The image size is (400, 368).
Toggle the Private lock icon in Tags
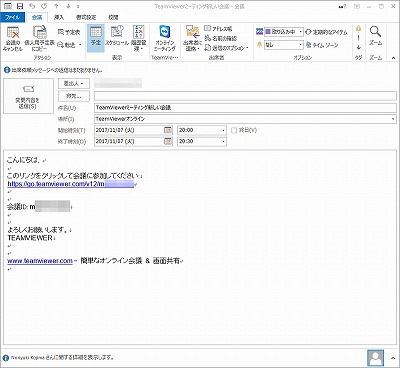tap(358, 28)
